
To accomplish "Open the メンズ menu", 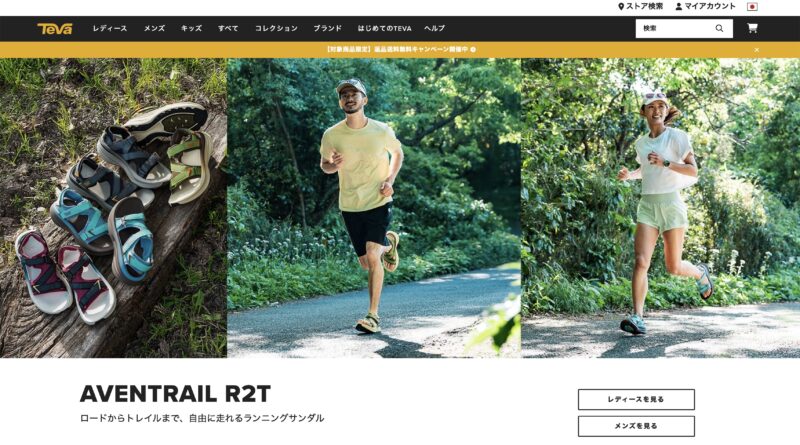I will [x=154, y=29].
